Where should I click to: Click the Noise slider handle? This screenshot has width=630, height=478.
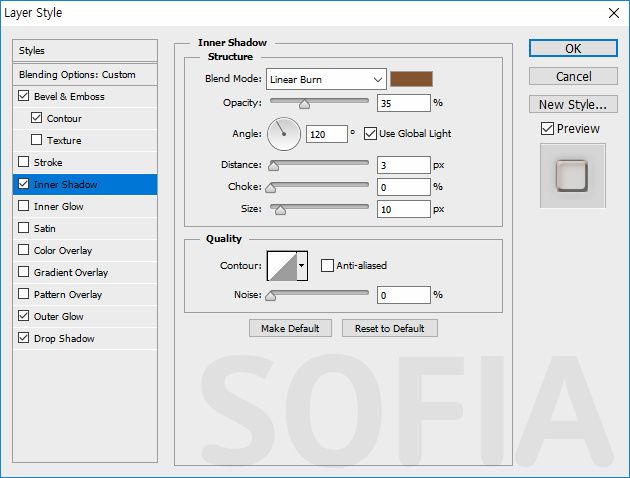271,296
